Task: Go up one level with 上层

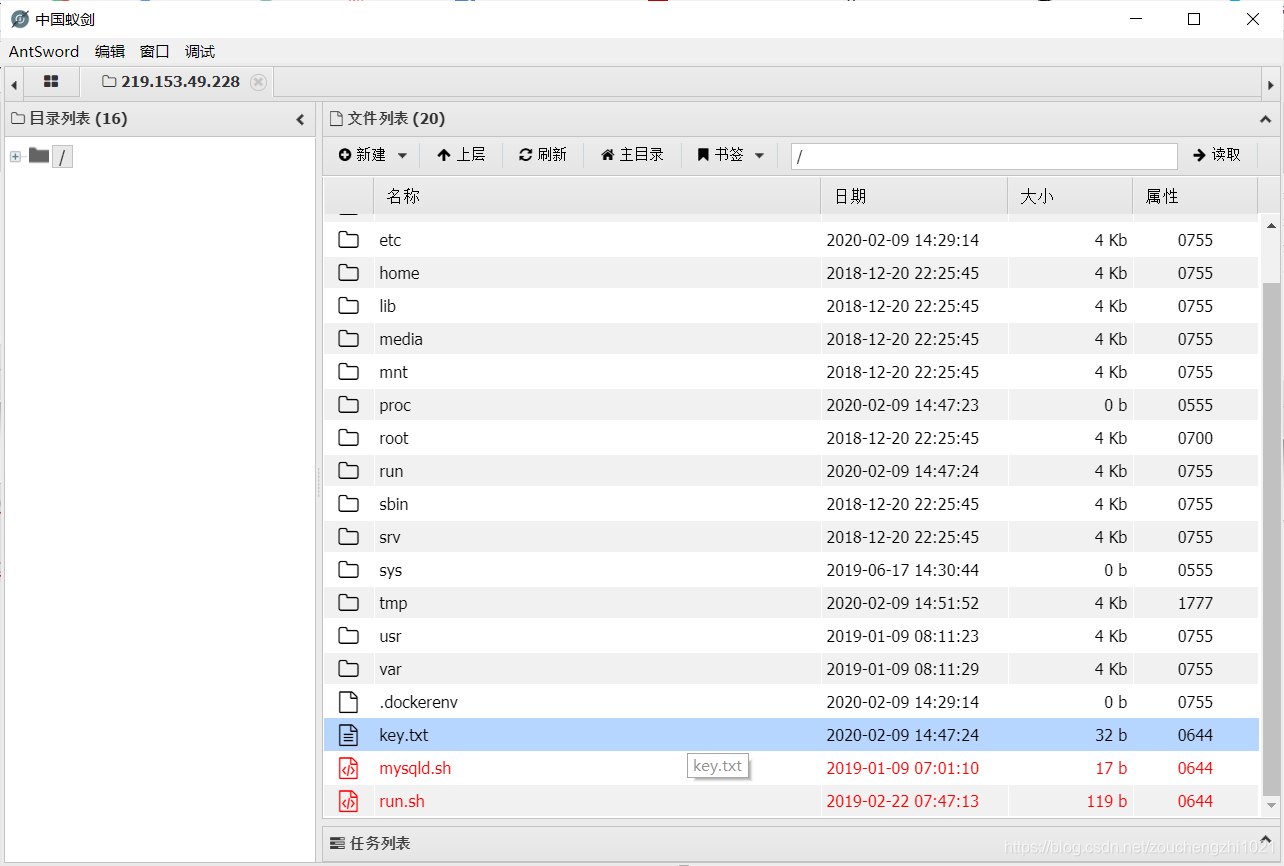Action: point(461,155)
